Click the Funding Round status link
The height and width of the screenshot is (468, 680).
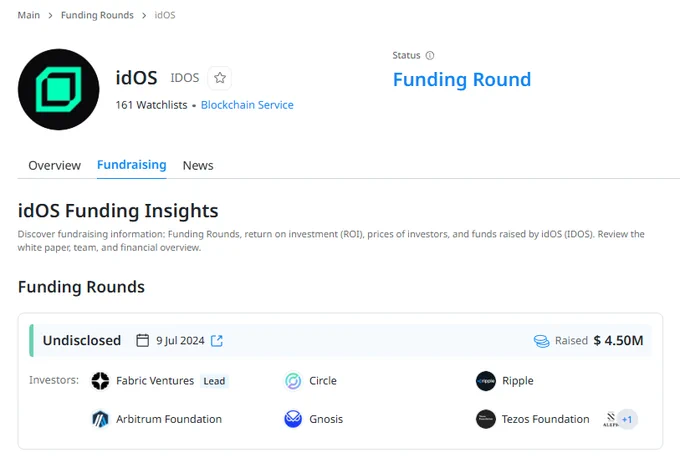point(462,79)
